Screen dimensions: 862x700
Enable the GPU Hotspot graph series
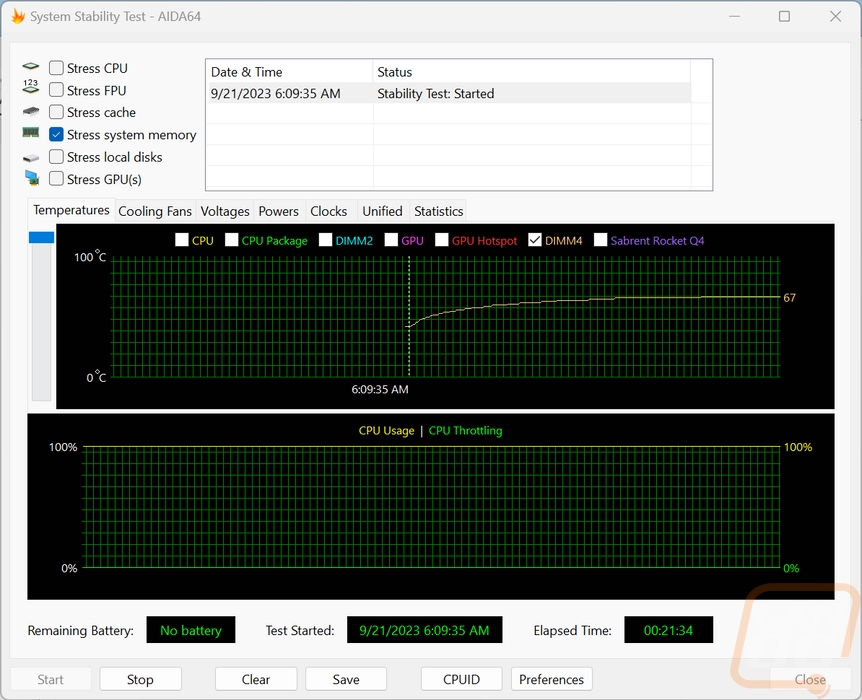coord(441,240)
